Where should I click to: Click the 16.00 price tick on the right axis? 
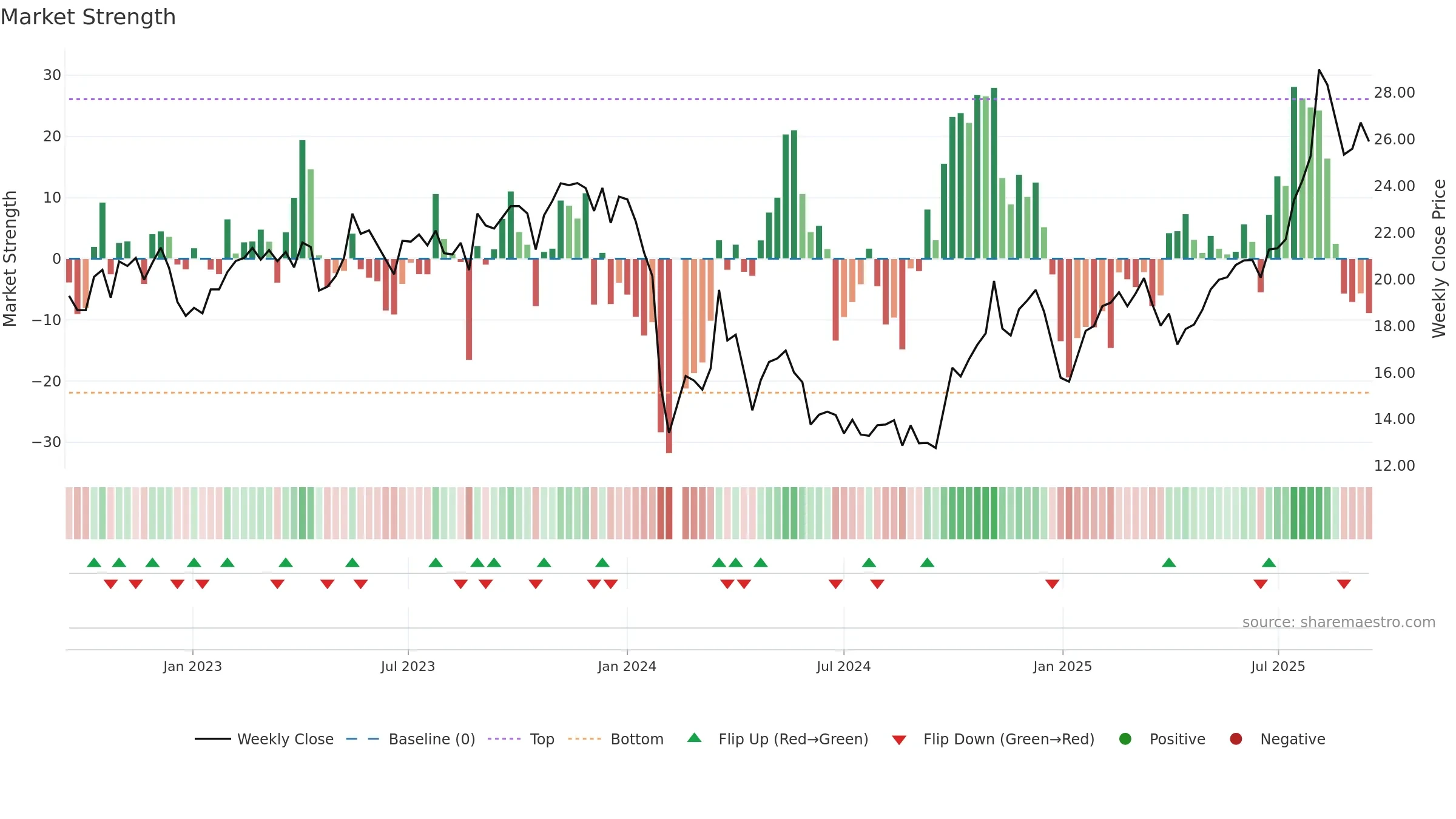point(1394,373)
